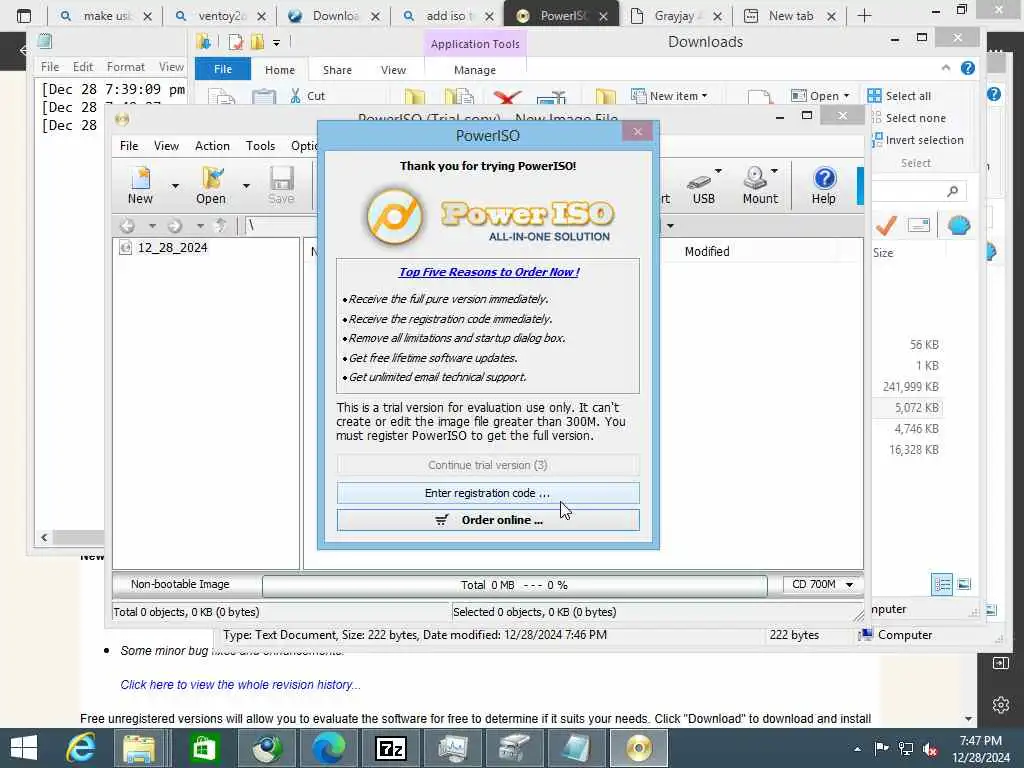
Task: Click the network icon in system tray
Action: tap(905, 748)
